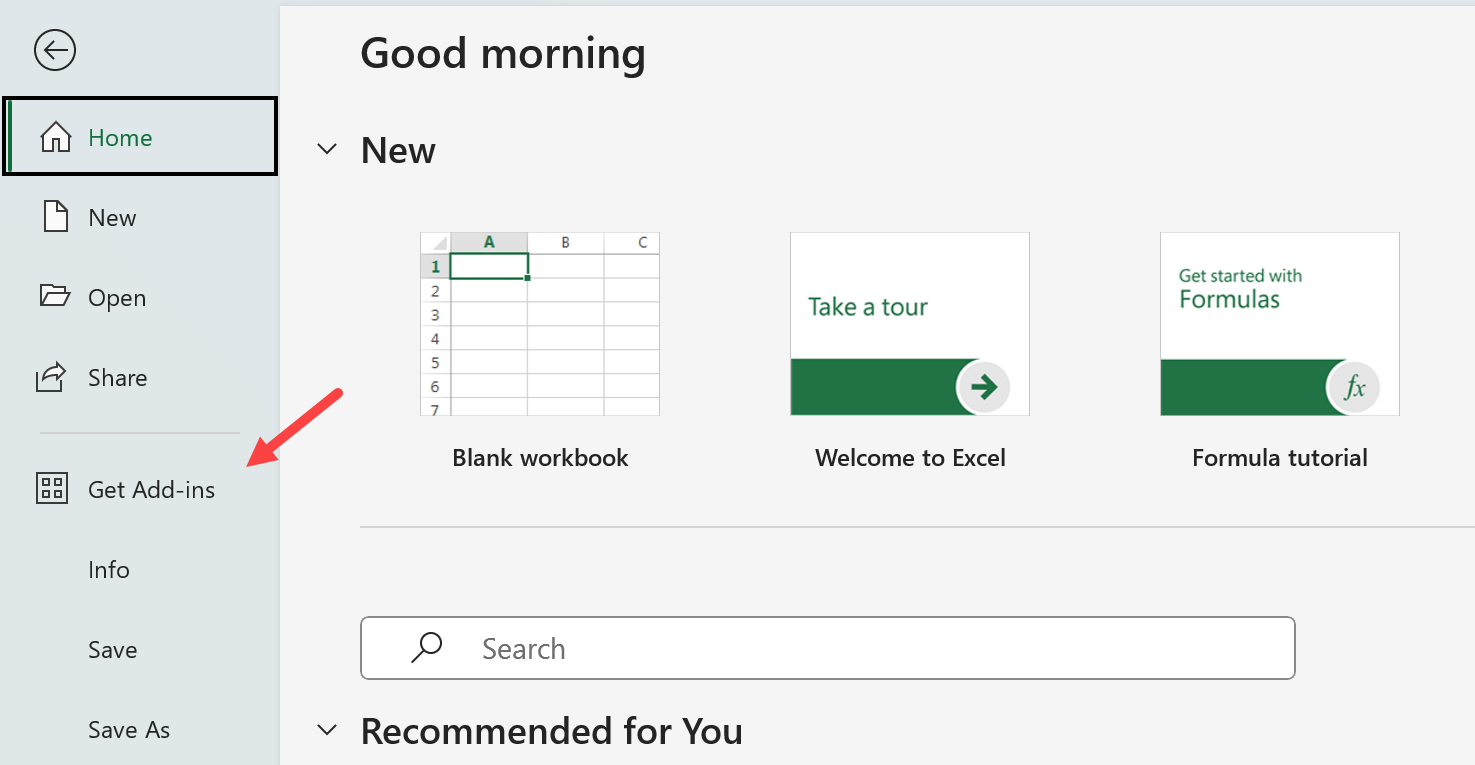This screenshot has height=765, width=1475.
Task: Click the New blank page icon
Action: point(55,217)
